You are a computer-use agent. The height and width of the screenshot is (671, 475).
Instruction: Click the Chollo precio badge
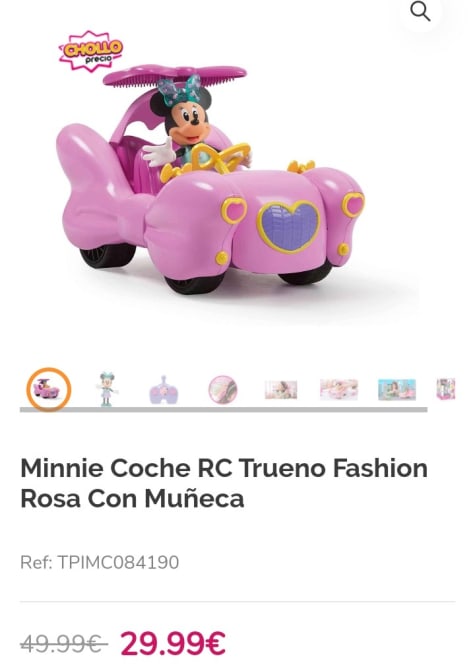[x=91, y=50]
